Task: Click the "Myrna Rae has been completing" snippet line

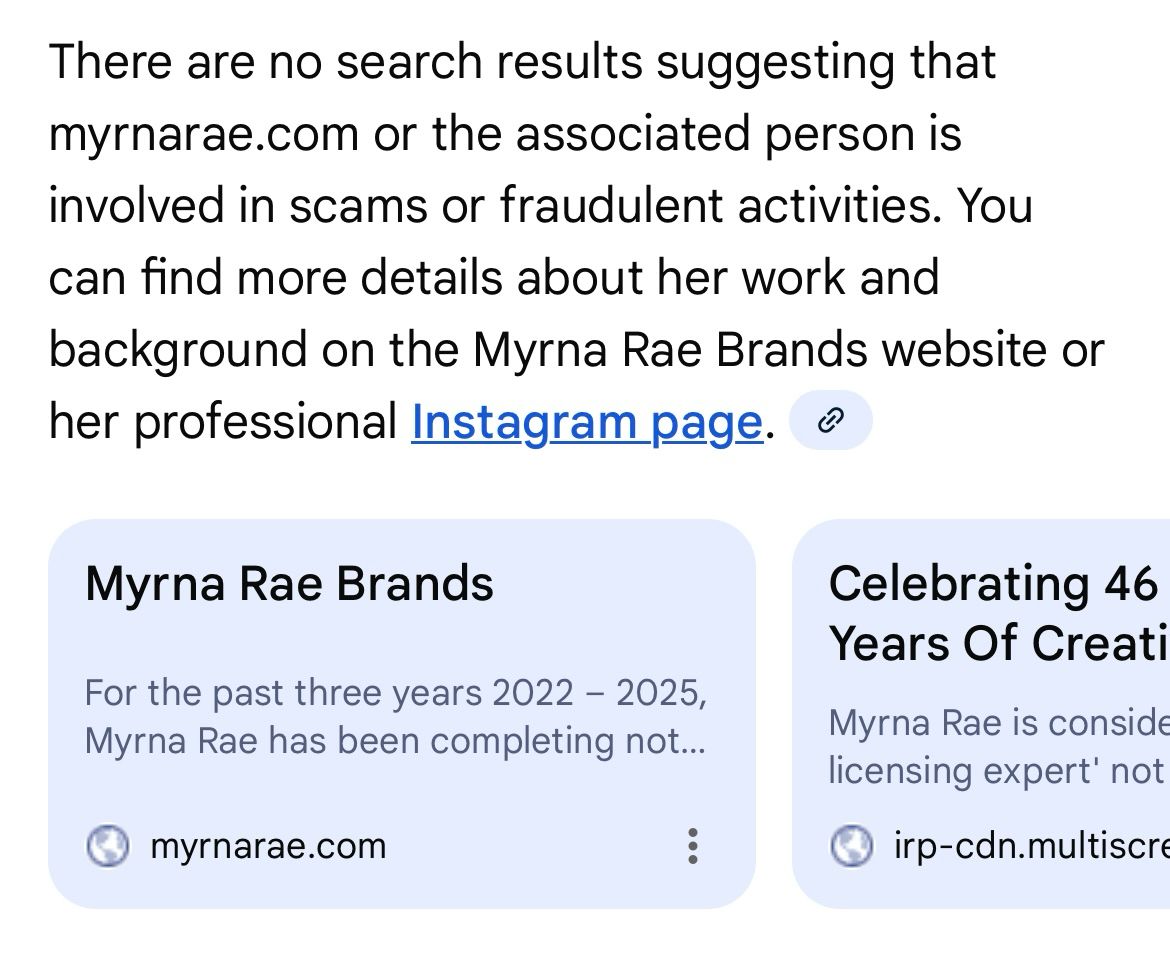Action: pyautogui.click(x=395, y=741)
